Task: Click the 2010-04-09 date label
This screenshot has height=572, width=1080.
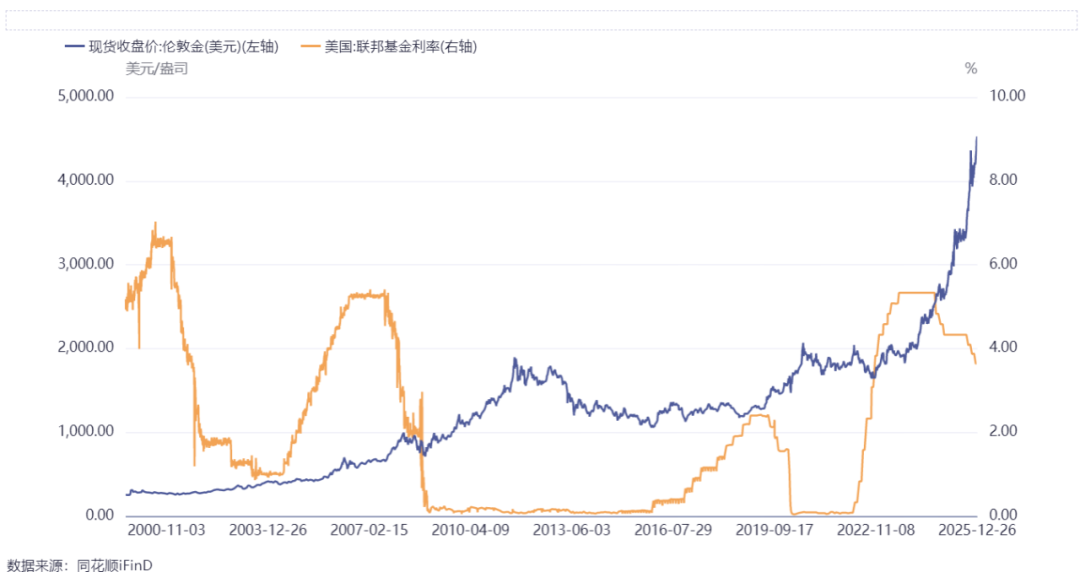Action: coord(470,530)
